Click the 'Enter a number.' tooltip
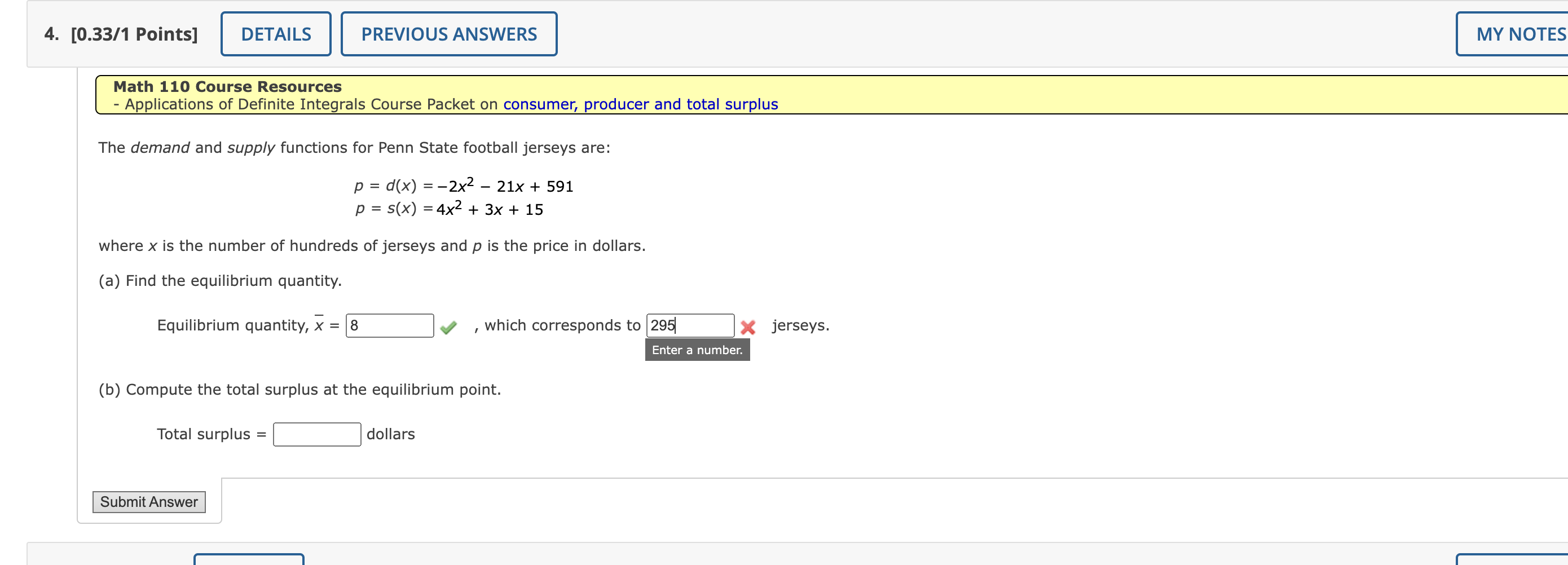1568x565 pixels. click(697, 350)
